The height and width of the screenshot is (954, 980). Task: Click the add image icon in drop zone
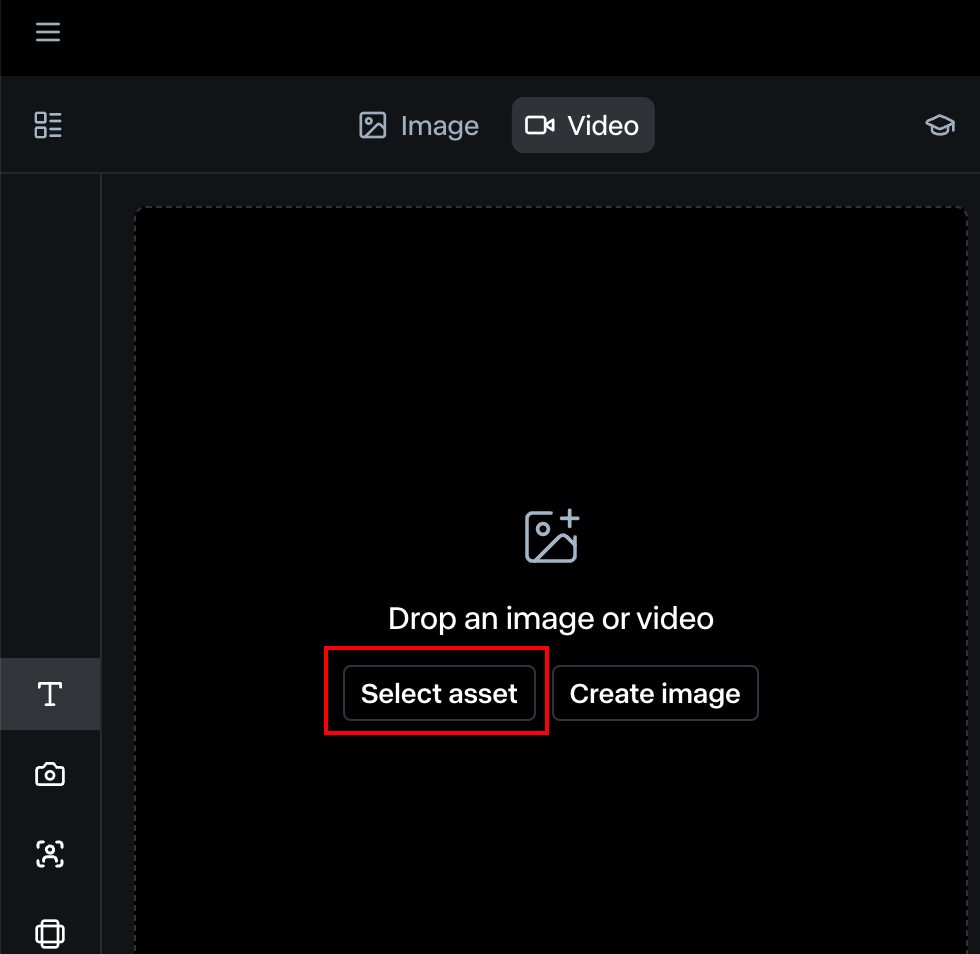pyautogui.click(x=552, y=536)
